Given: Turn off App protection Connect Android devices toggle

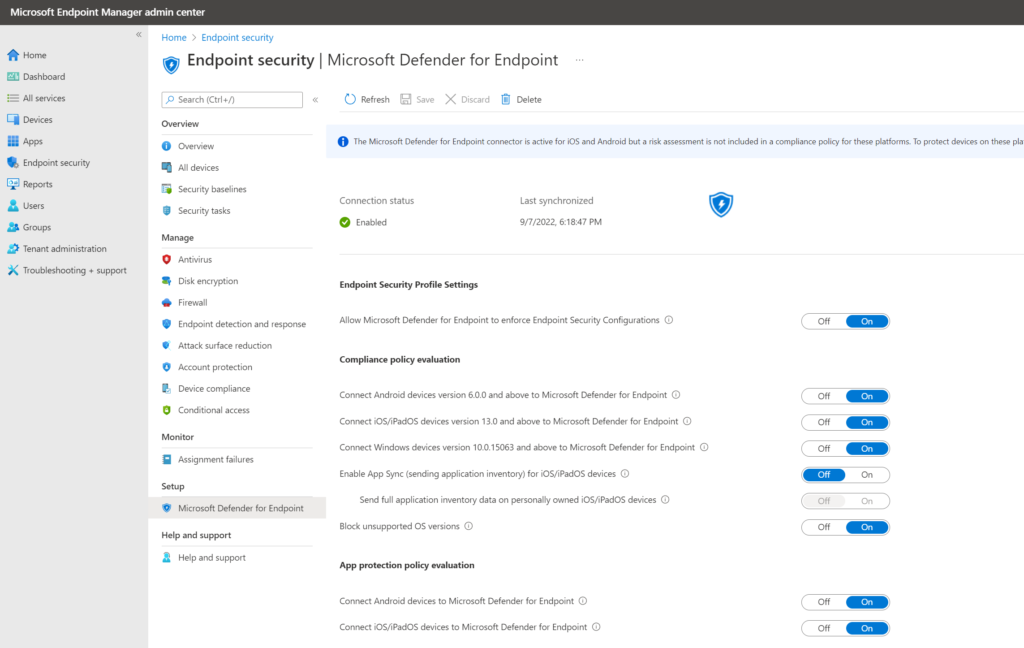Looking at the screenshot, I should [x=824, y=602].
